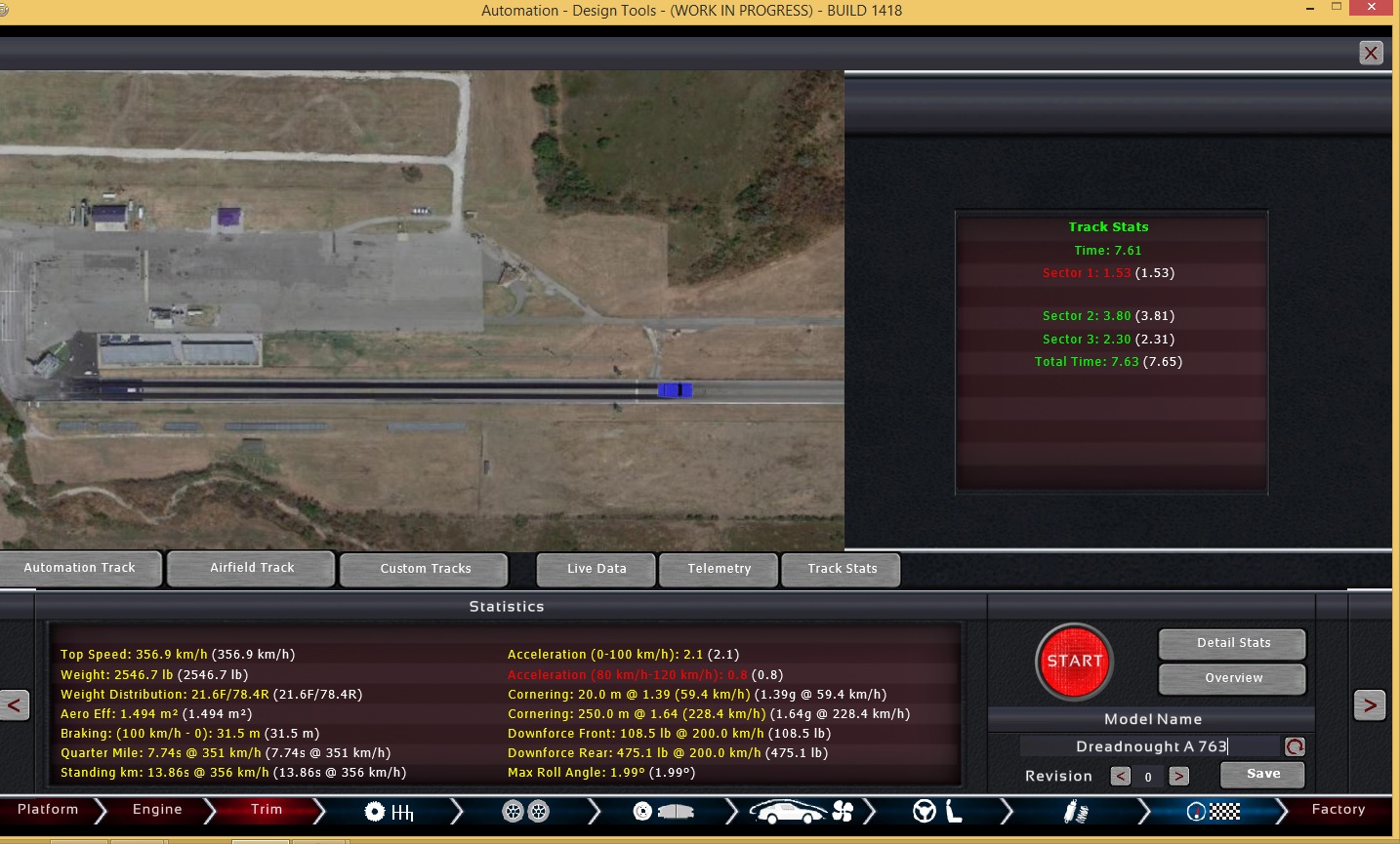Switch to the Platform tab
Viewport: 1400px width, 844px height.
pyautogui.click(x=48, y=810)
